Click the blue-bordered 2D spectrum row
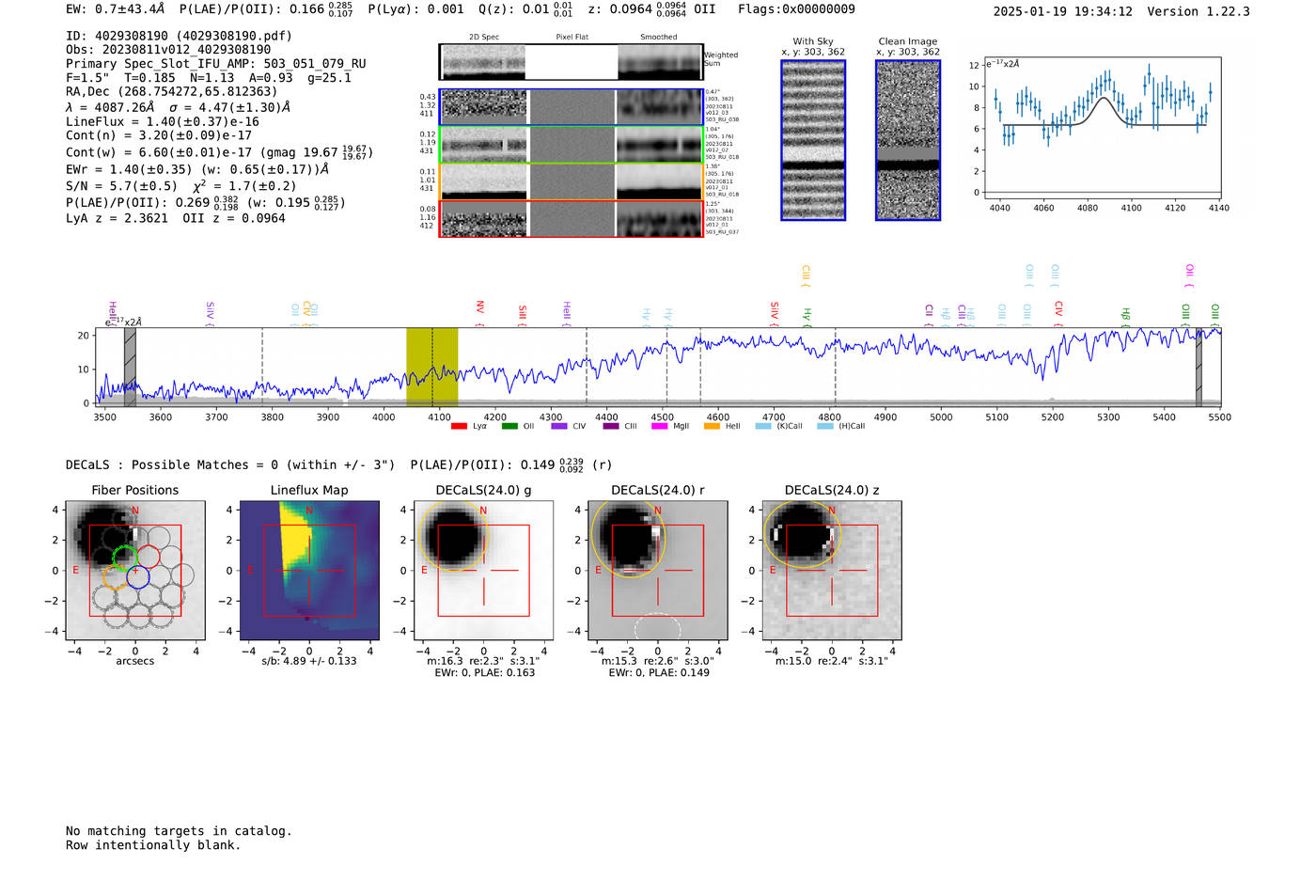This screenshot has height=896, width=1316. pos(571,107)
